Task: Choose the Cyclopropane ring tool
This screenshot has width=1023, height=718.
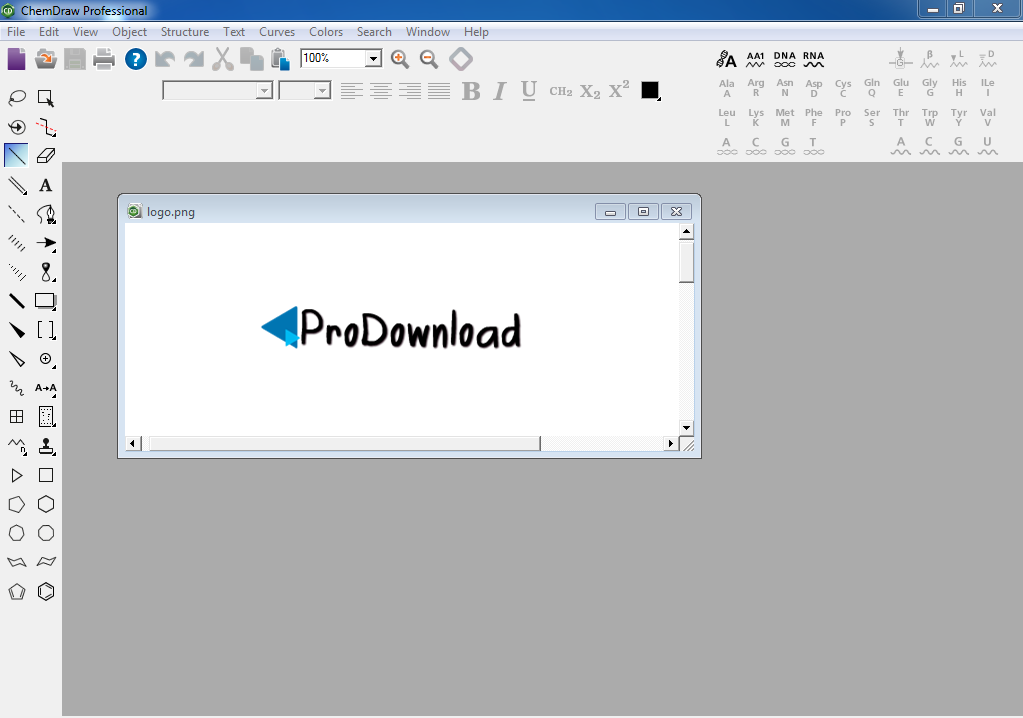Action: [x=16, y=475]
